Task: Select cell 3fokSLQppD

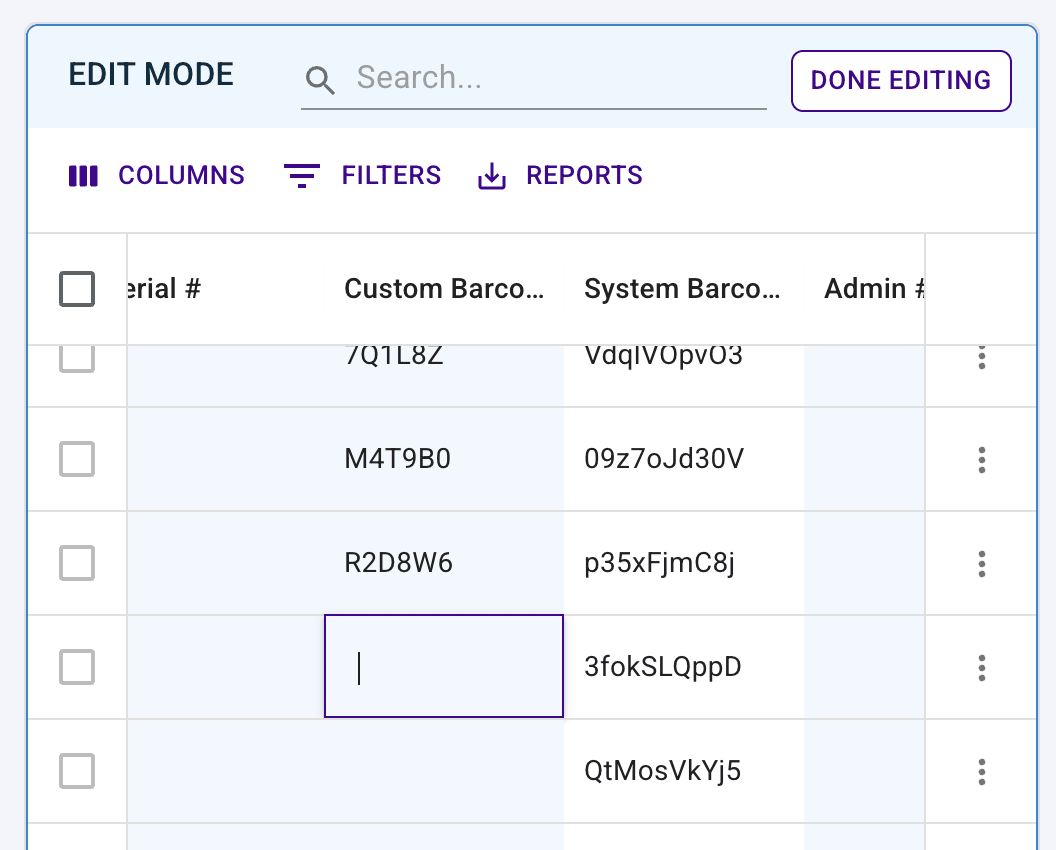Action: click(x=684, y=667)
